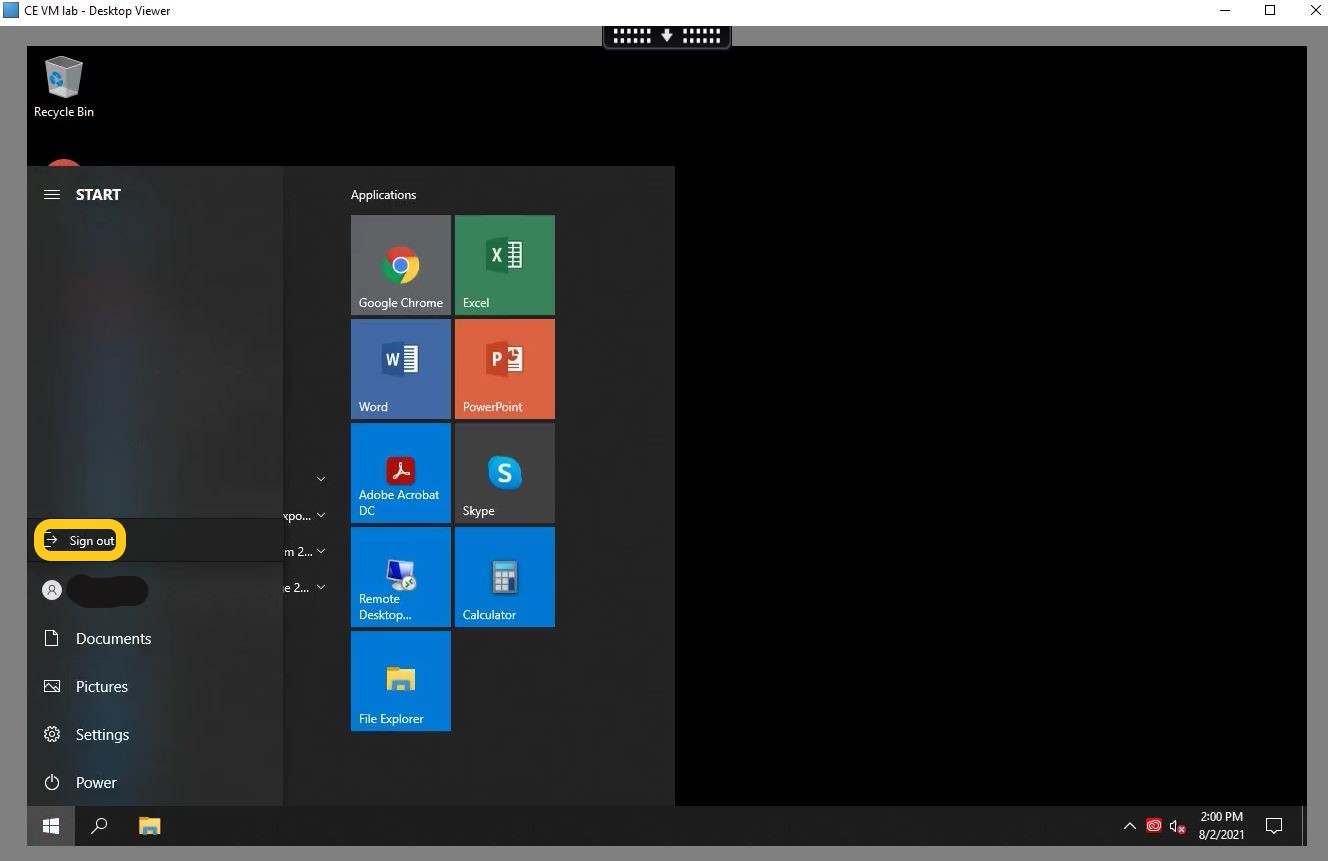1328x861 pixels.
Task: Open the Adobe Acrobat DC tile
Action: (400, 473)
